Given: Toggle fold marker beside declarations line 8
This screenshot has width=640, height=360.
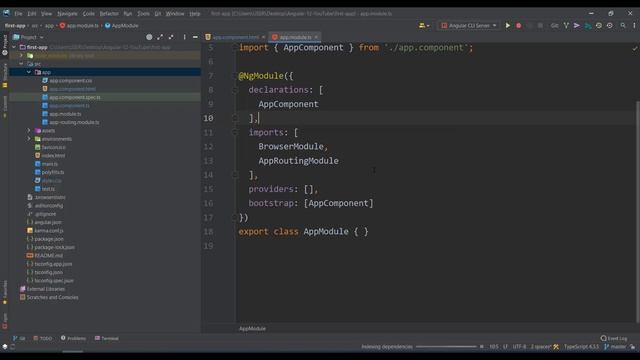Looking at the screenshot, I should (x=235, y=90).
